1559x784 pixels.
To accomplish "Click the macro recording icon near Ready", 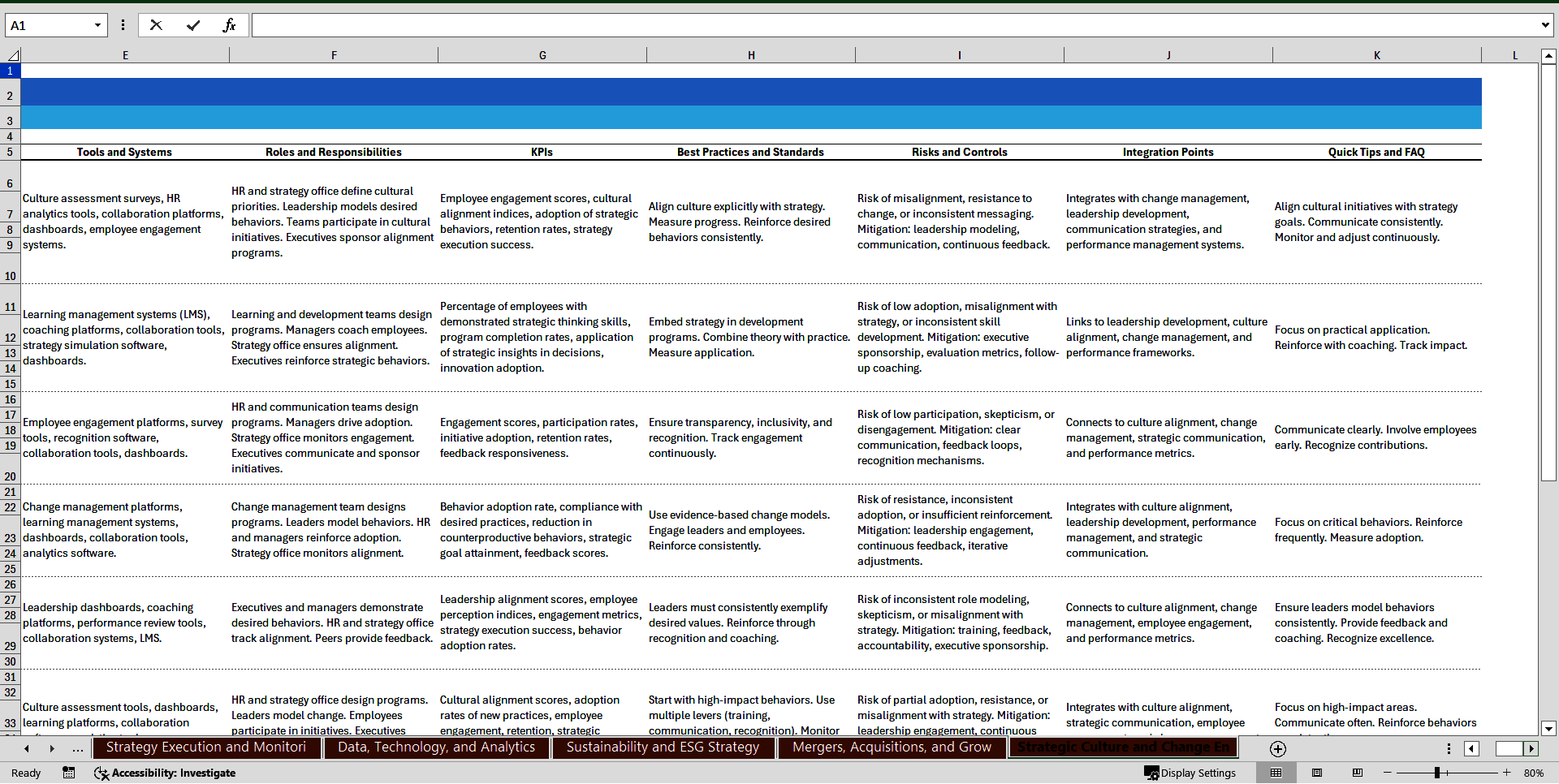I will [x=68, y=773].
